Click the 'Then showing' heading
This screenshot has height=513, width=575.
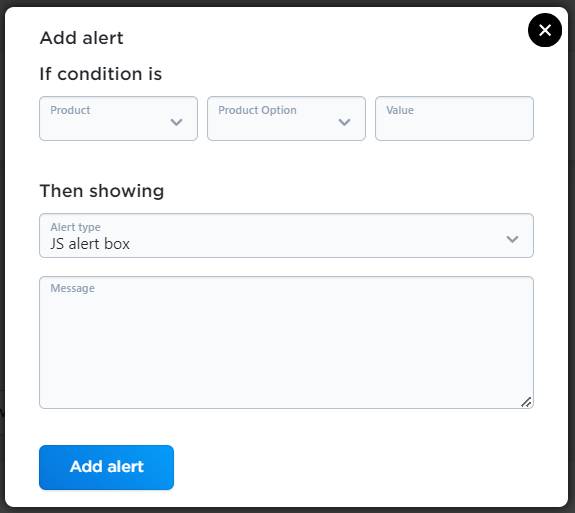click(x=102, y=191)
